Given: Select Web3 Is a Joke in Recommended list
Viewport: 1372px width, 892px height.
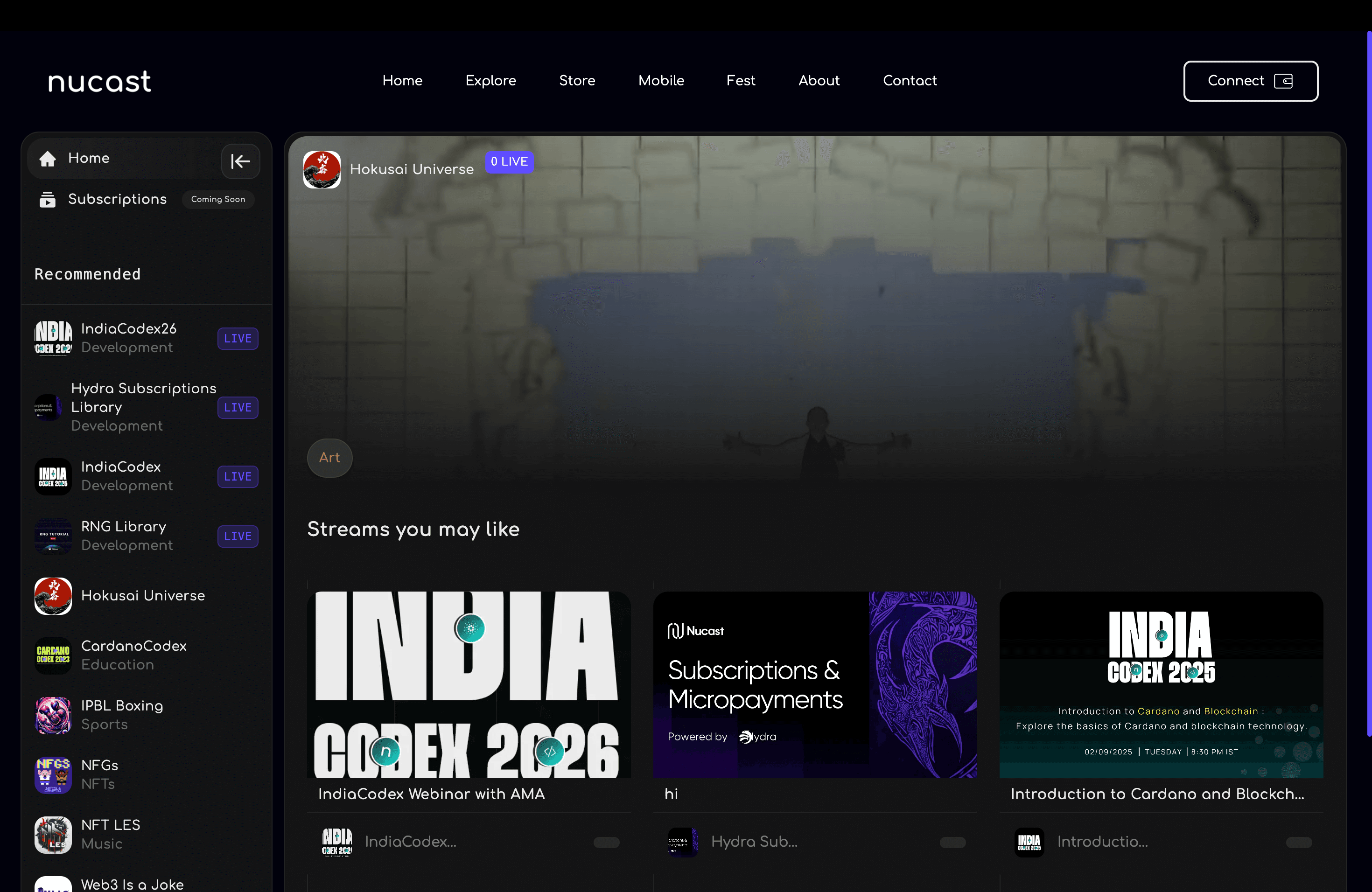Looking at the screenshot, I should [x=147, y=883].
